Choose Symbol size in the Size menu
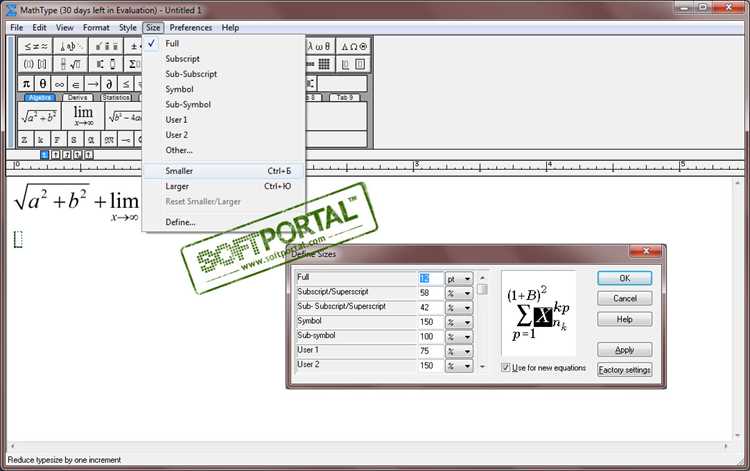Screen dimensions: 750x471 (224, 89)
